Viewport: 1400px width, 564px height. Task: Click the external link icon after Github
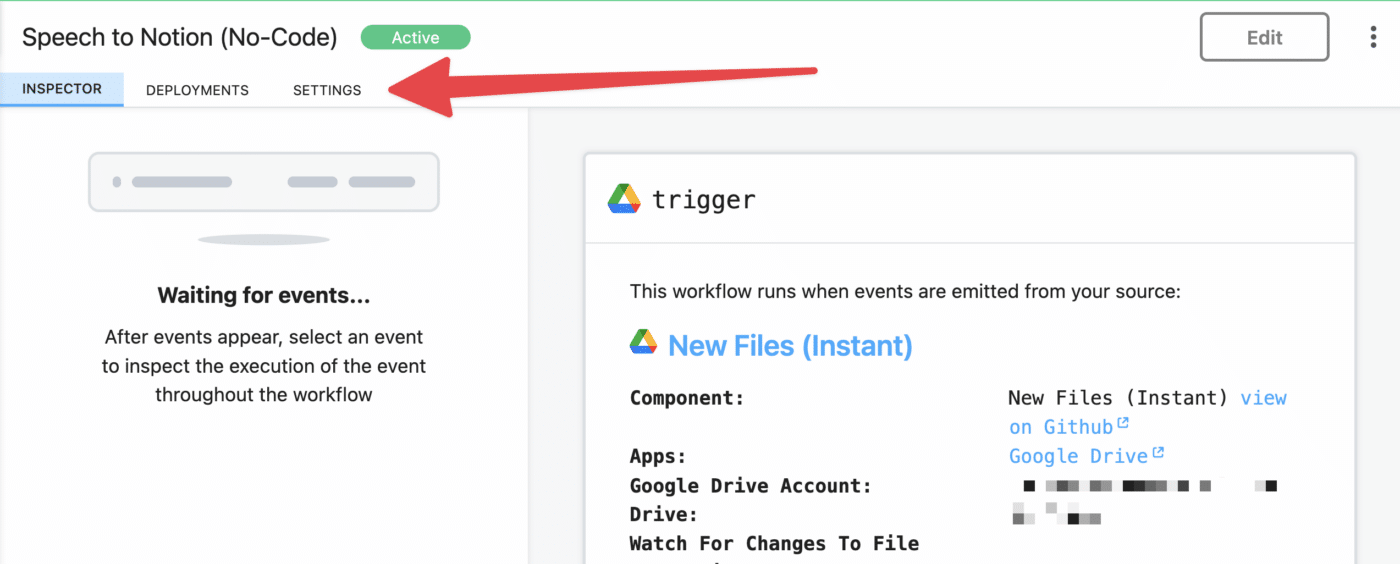click(1123, 424)
